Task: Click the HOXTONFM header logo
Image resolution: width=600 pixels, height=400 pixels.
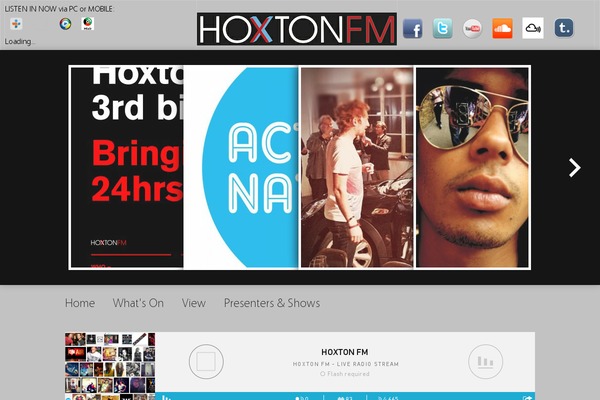Action: 297,29
